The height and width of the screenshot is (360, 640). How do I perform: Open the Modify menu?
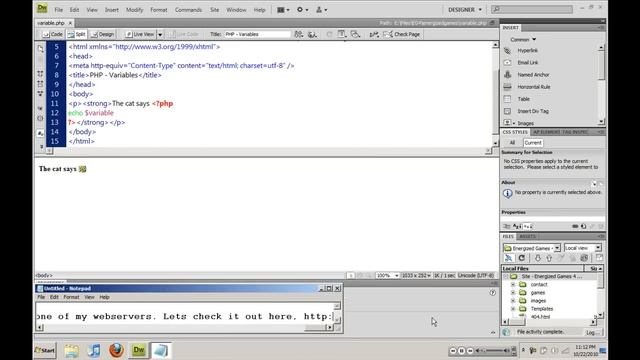click(134, 10)
